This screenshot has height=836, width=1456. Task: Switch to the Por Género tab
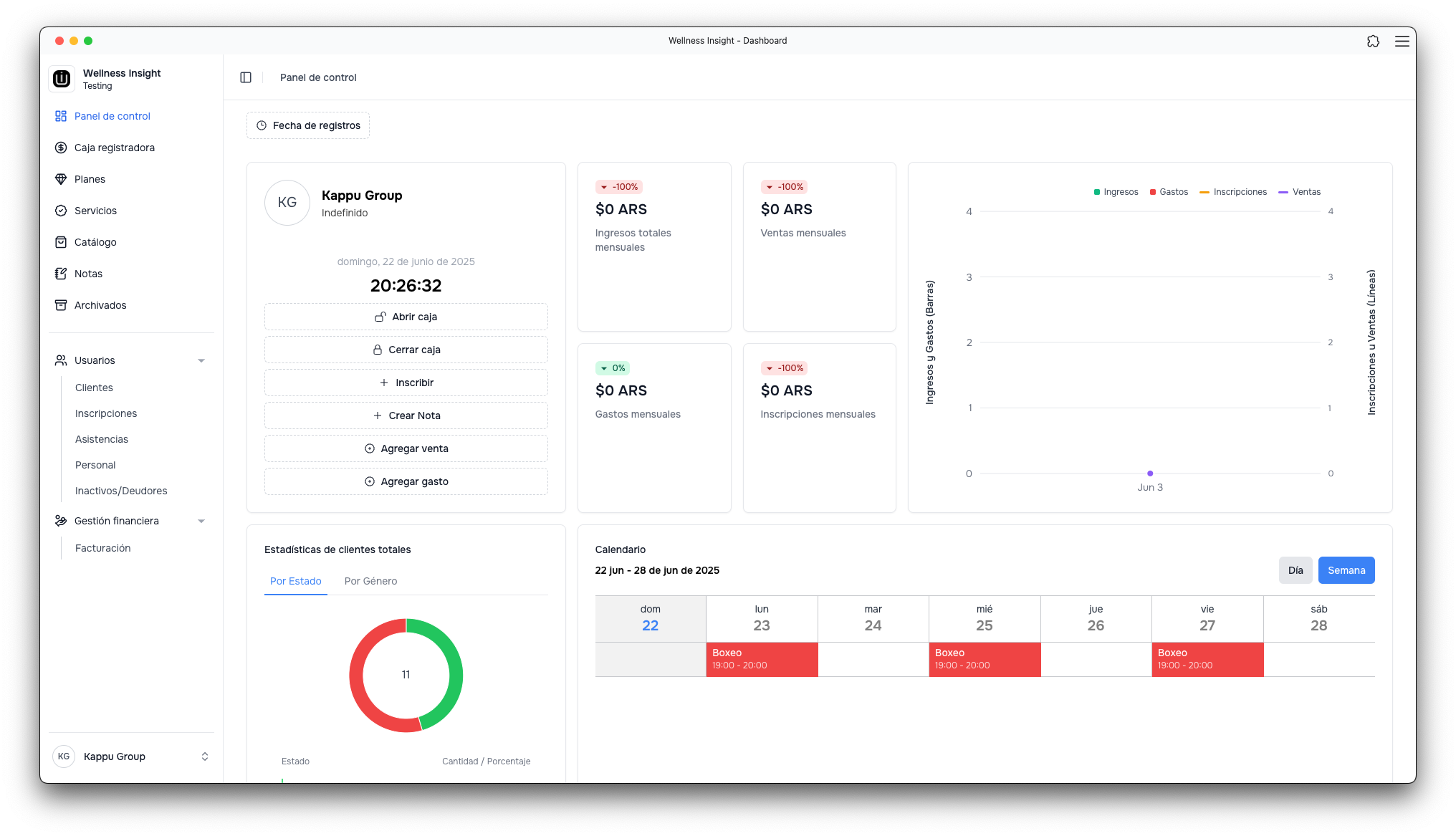370,581
